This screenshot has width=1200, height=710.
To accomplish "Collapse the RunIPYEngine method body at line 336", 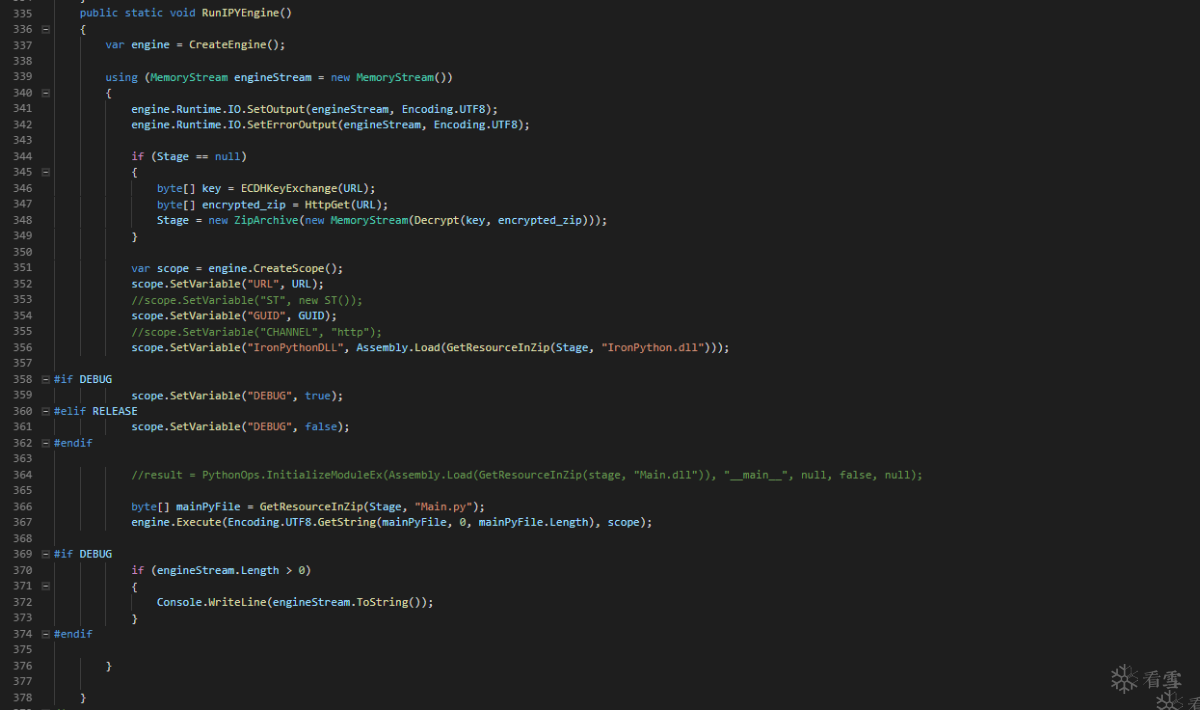I will point(45,29).
